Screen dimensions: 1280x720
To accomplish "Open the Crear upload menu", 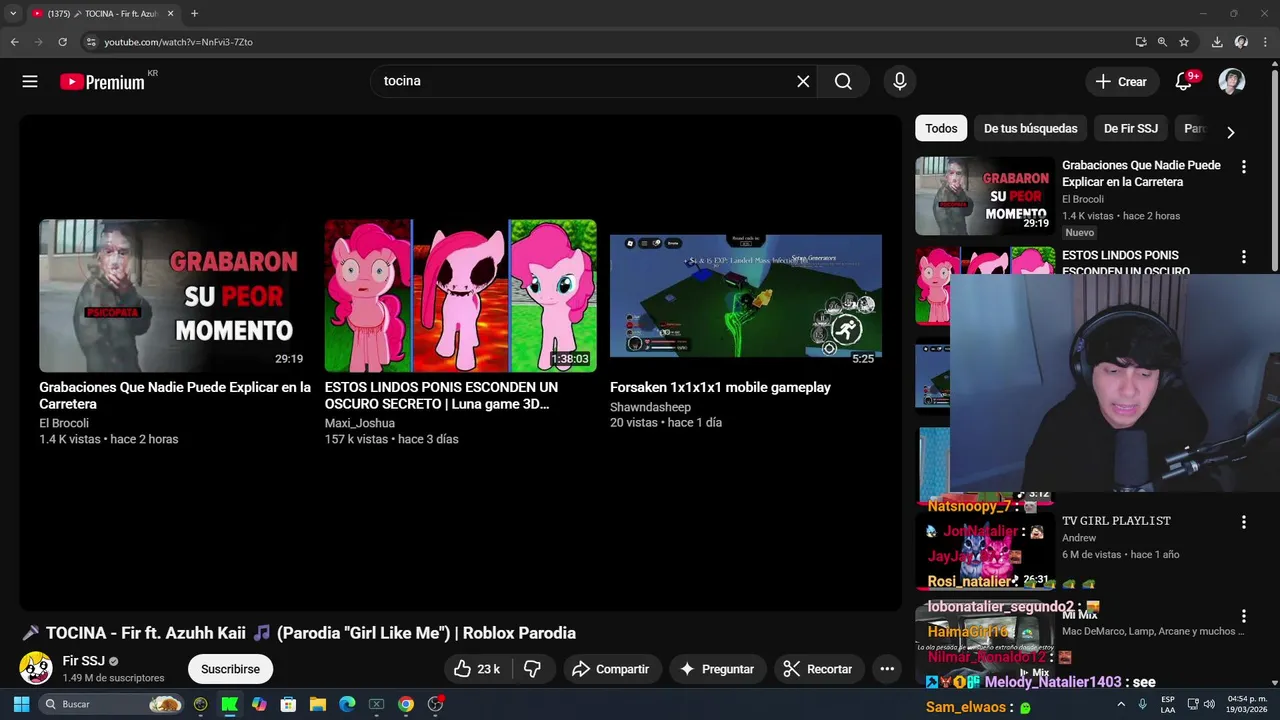I will (1122, 82).
